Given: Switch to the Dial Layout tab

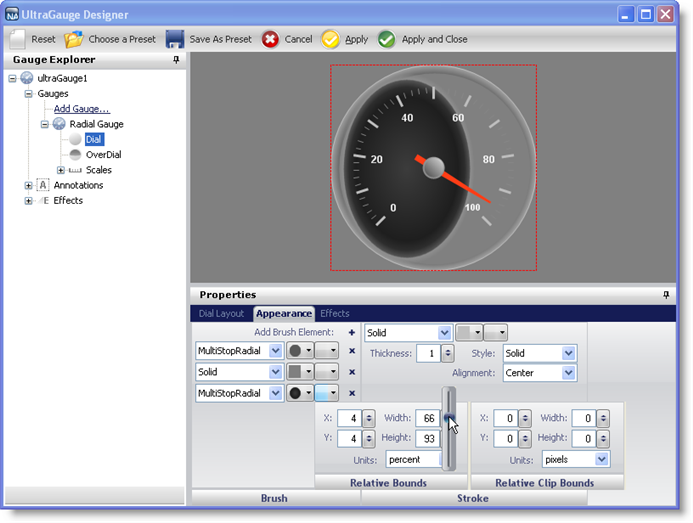Looking at the screenshot, I should pyautogui.click(x=221, y=314).
